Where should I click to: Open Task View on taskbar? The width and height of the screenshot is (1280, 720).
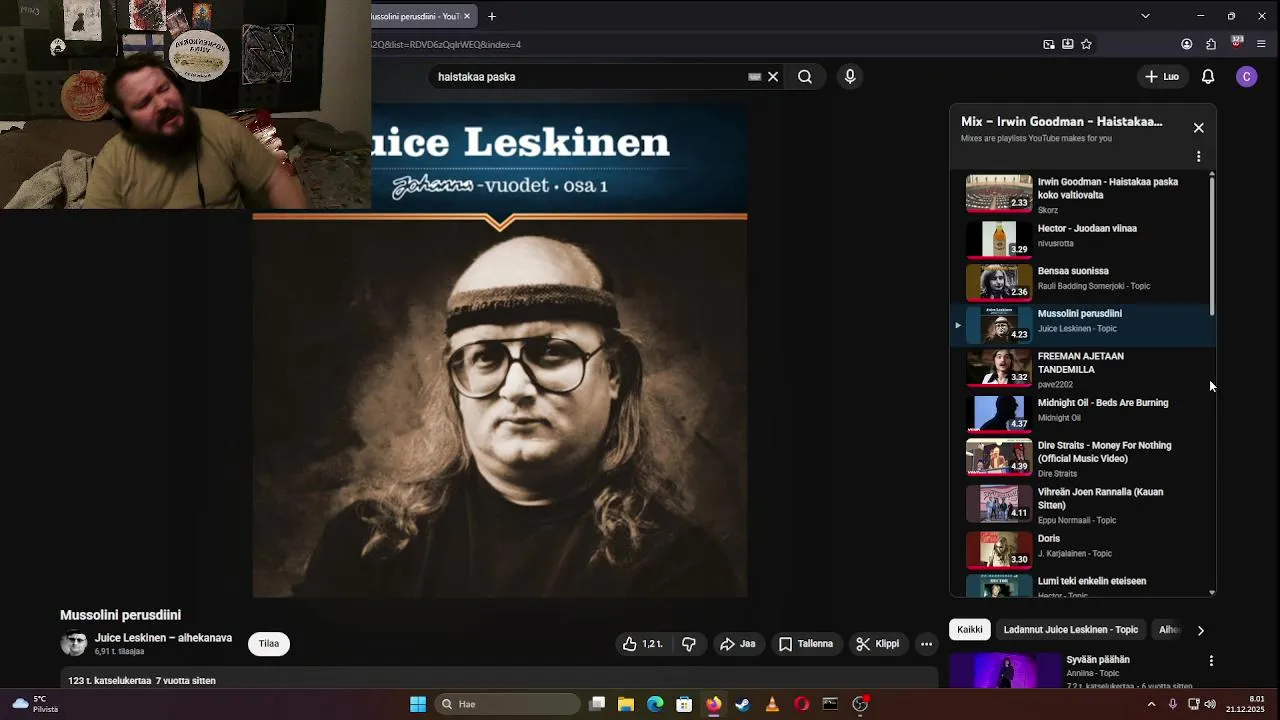(x=597, y=704)
